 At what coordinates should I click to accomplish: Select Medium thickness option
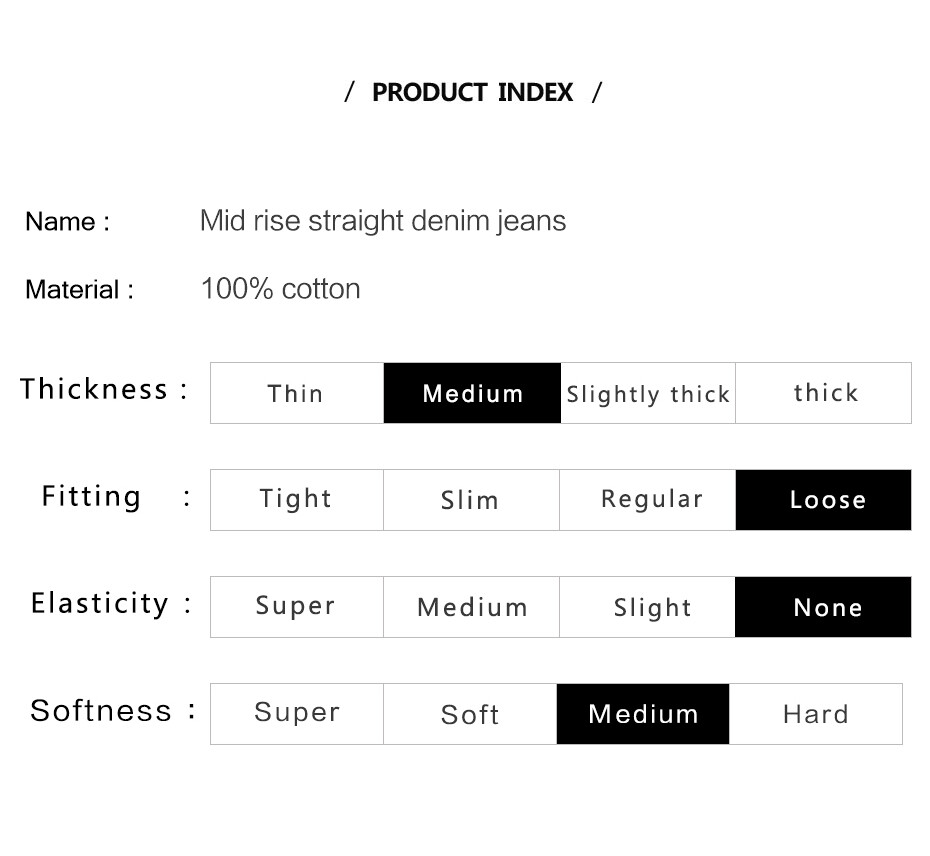click(472, 393)
